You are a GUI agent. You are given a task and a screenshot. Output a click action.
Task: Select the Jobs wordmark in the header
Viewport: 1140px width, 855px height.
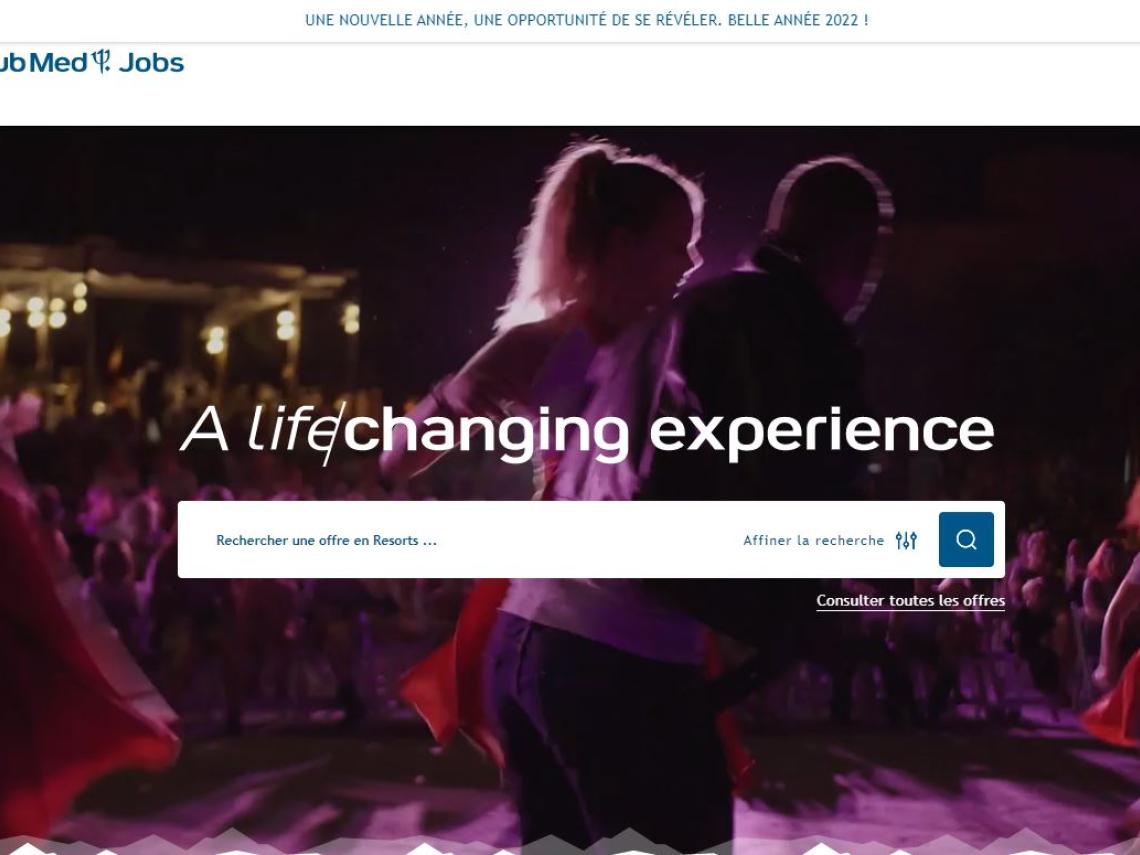point(151,63)
